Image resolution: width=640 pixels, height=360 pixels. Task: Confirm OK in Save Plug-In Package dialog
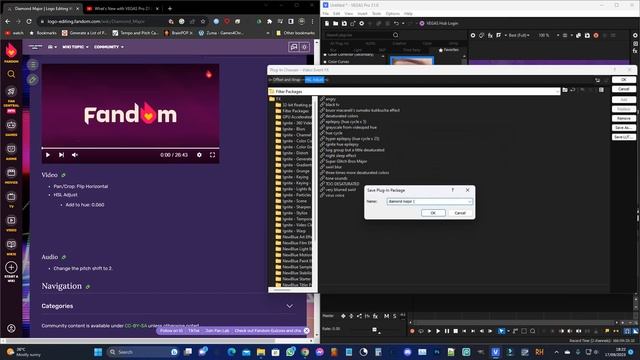click(x=433, y=213)
